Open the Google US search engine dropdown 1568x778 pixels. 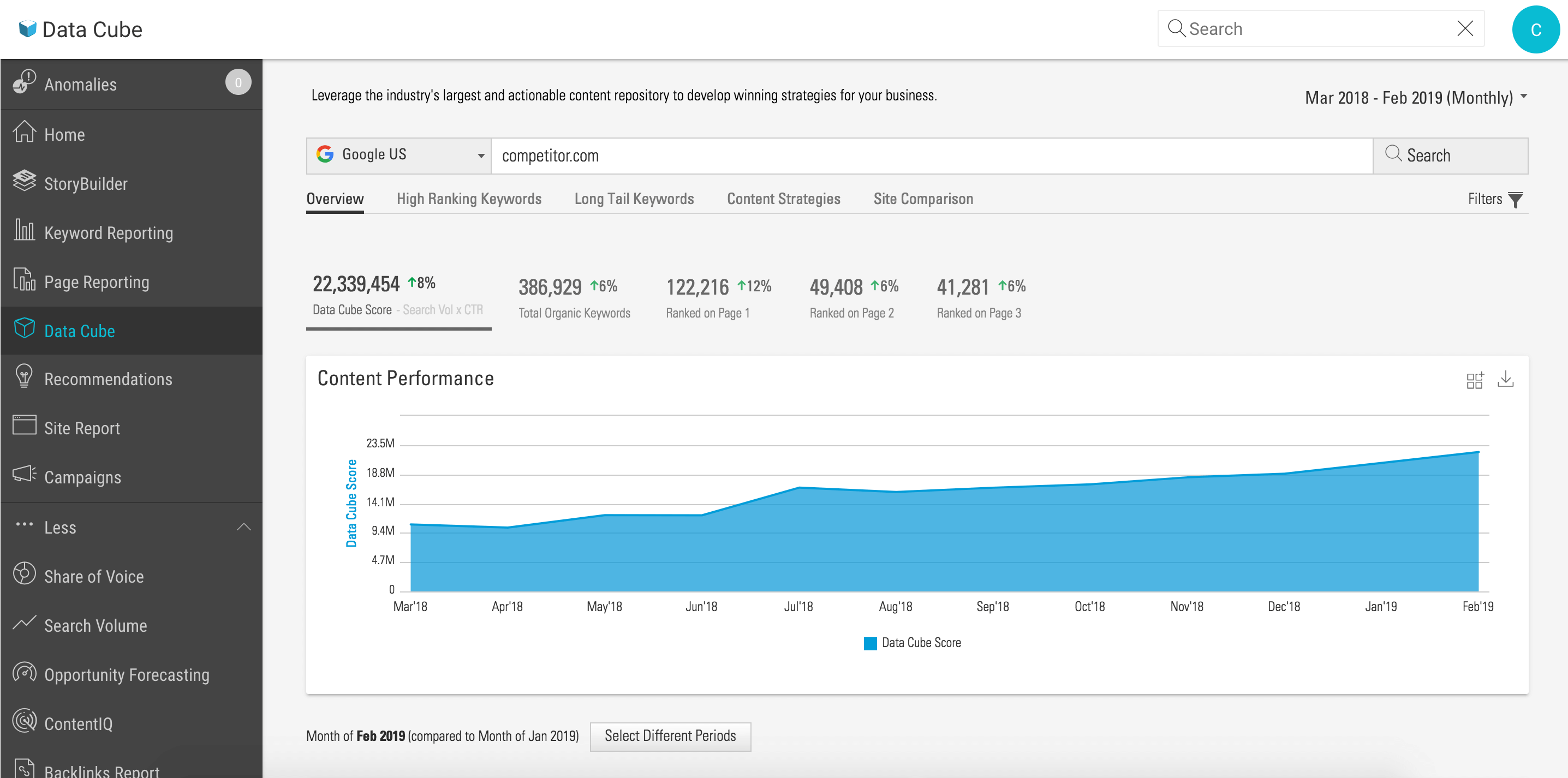(399, 155)
